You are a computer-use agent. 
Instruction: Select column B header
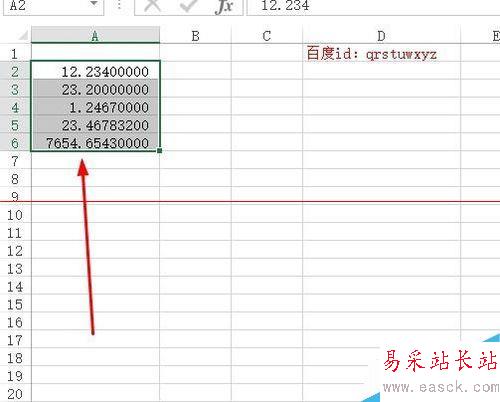coord(195,36)
